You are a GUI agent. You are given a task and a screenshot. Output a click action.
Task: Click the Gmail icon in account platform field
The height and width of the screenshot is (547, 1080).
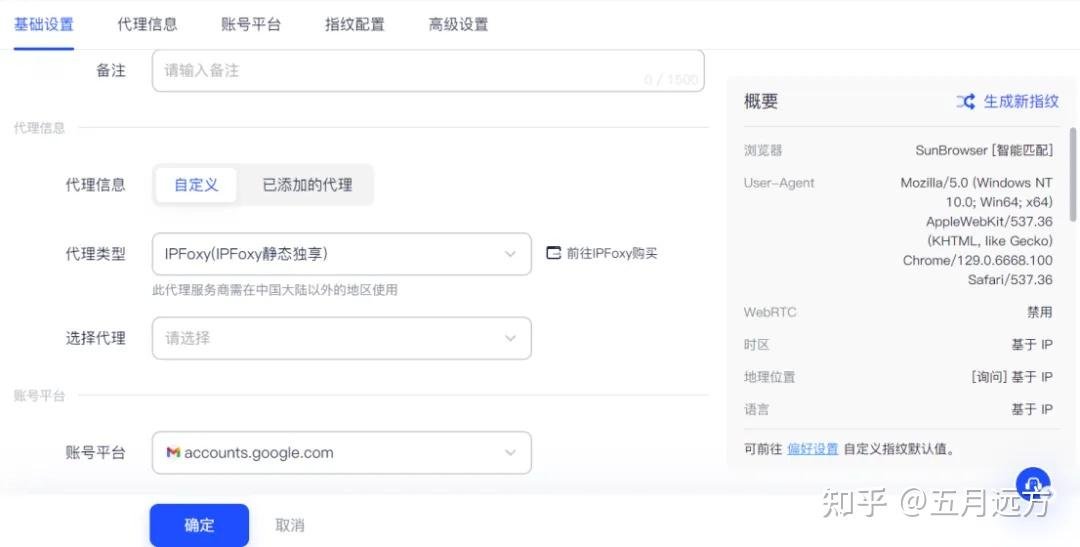pos(173,453)
